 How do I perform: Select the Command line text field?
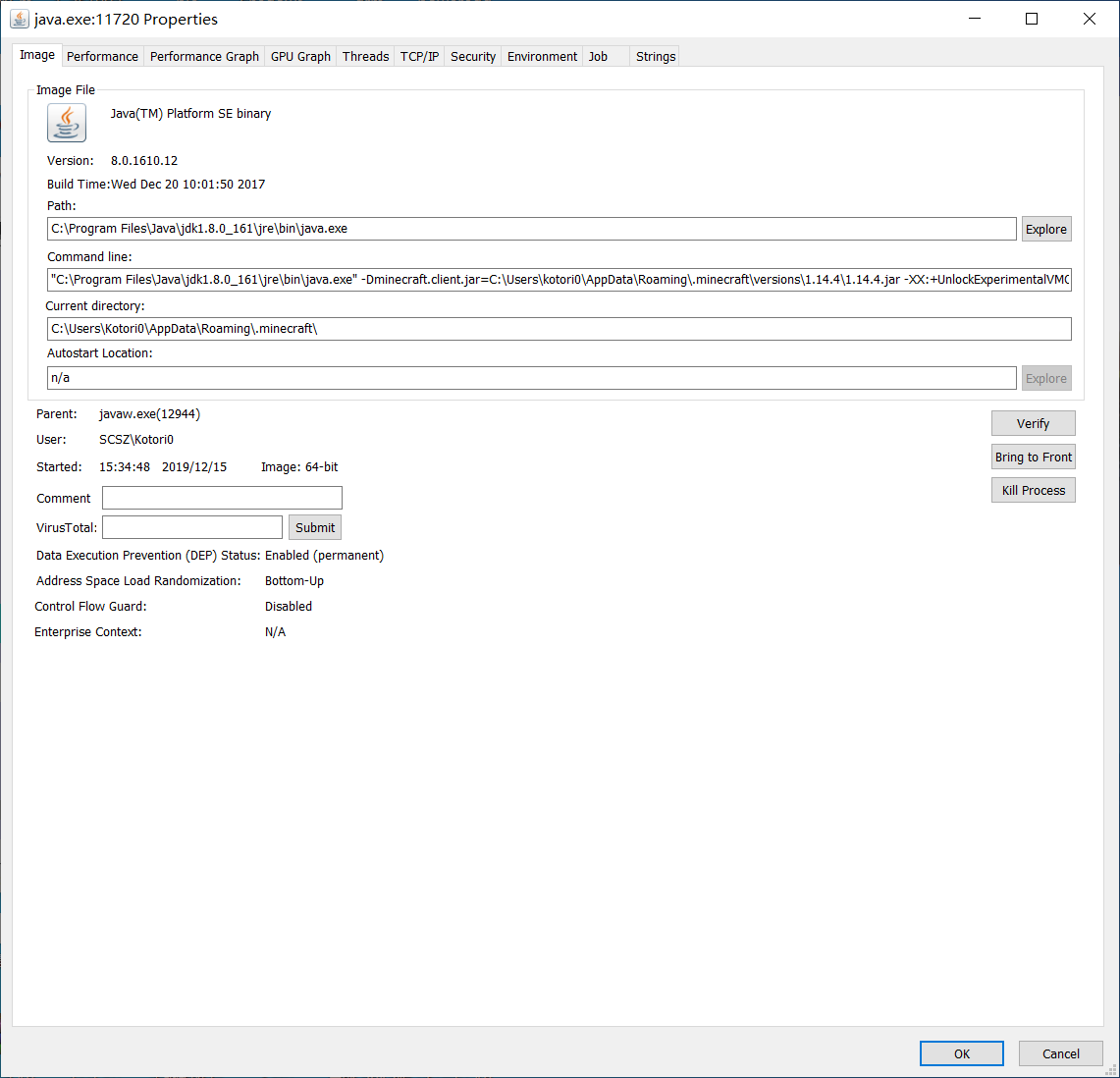click(x=560, y=279)
